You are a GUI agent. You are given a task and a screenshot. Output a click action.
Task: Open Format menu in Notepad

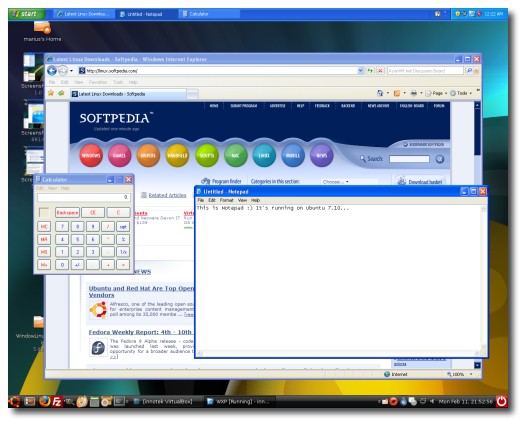pos(226,200)
